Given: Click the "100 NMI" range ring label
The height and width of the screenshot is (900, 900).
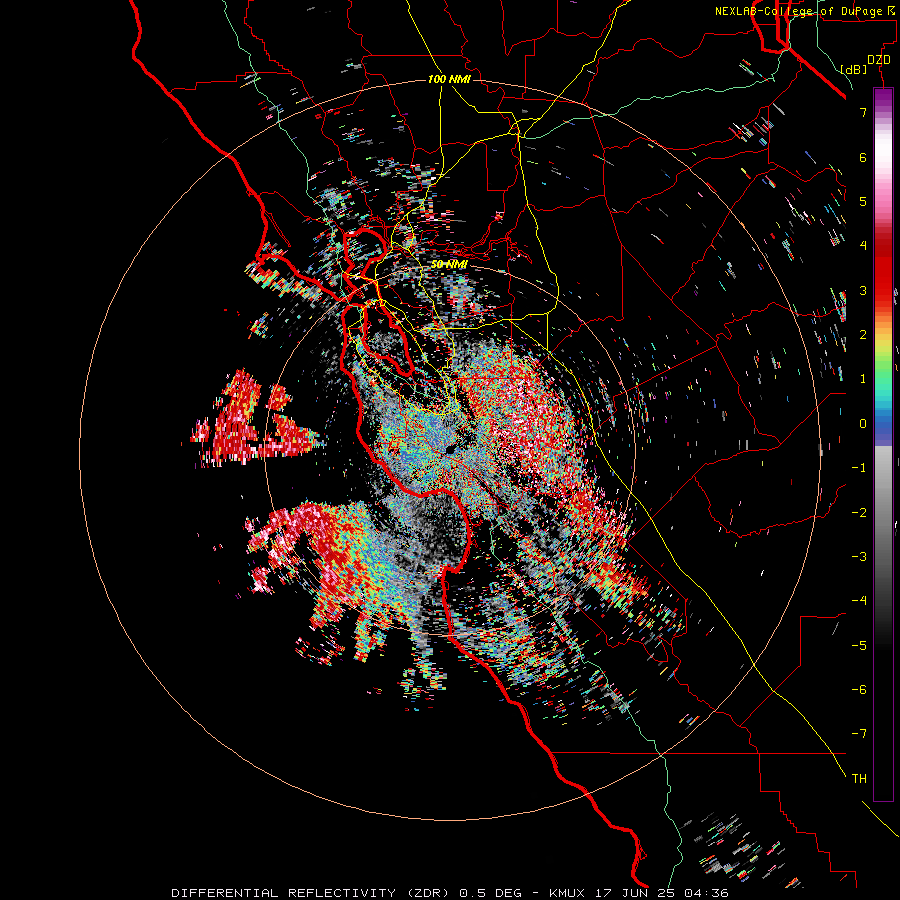Looking at the screenshot, I should [449, 79].
